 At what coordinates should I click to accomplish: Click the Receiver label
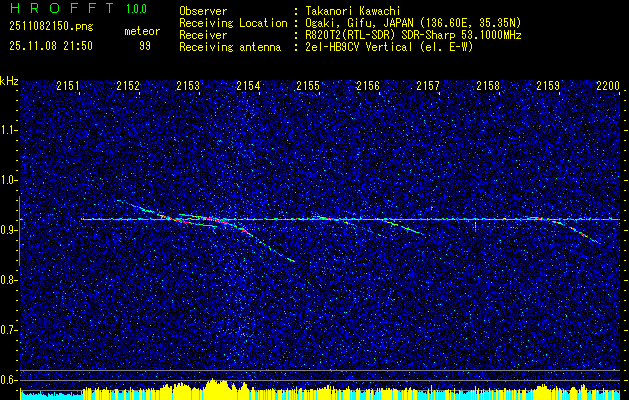(x=203, y=35)
